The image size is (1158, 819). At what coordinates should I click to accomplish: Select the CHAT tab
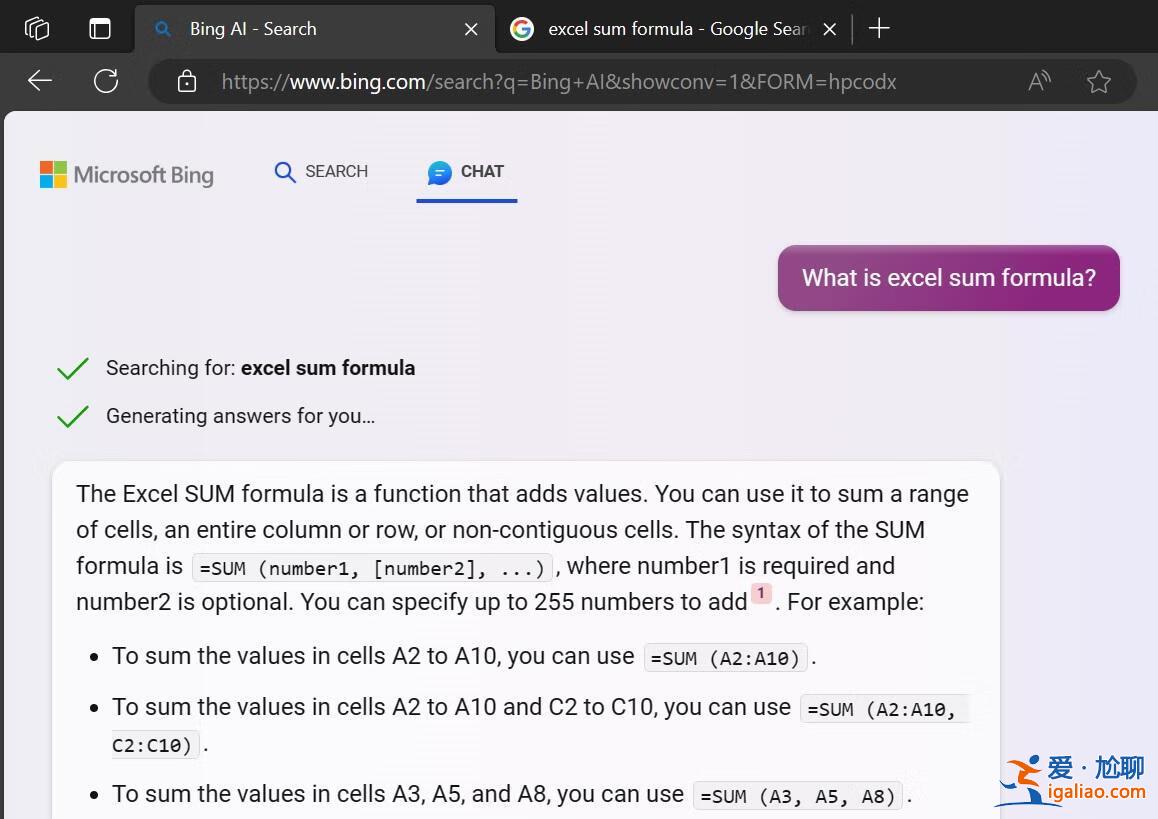pos(481,172)
